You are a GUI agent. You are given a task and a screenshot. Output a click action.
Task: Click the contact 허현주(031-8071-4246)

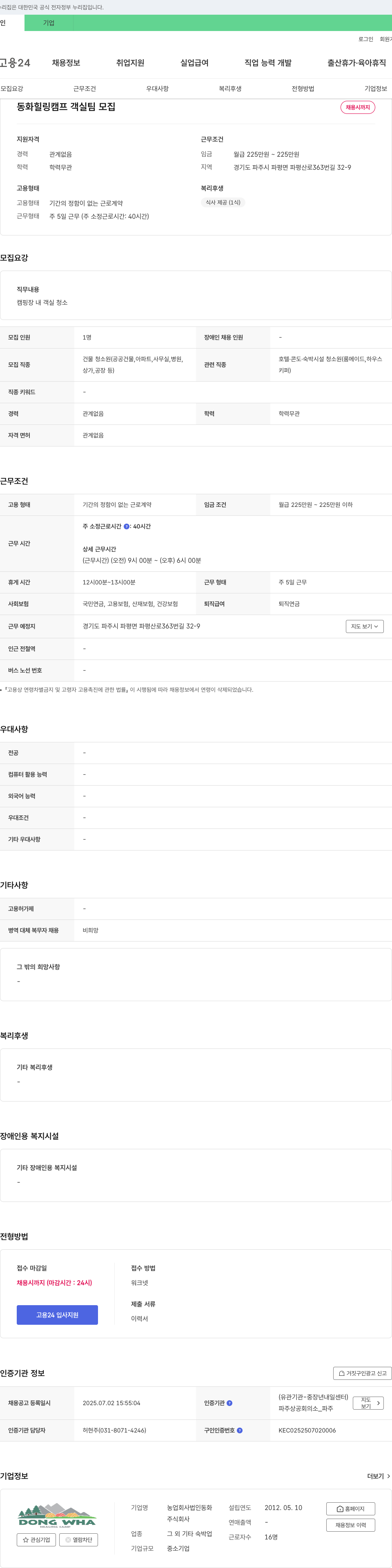coord(114,1430)
